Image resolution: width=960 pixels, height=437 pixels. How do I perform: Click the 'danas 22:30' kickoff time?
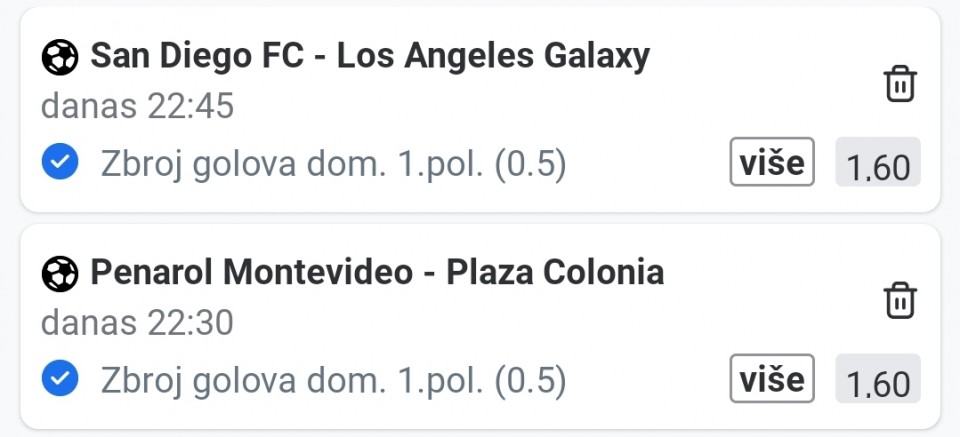coord(137,323)
